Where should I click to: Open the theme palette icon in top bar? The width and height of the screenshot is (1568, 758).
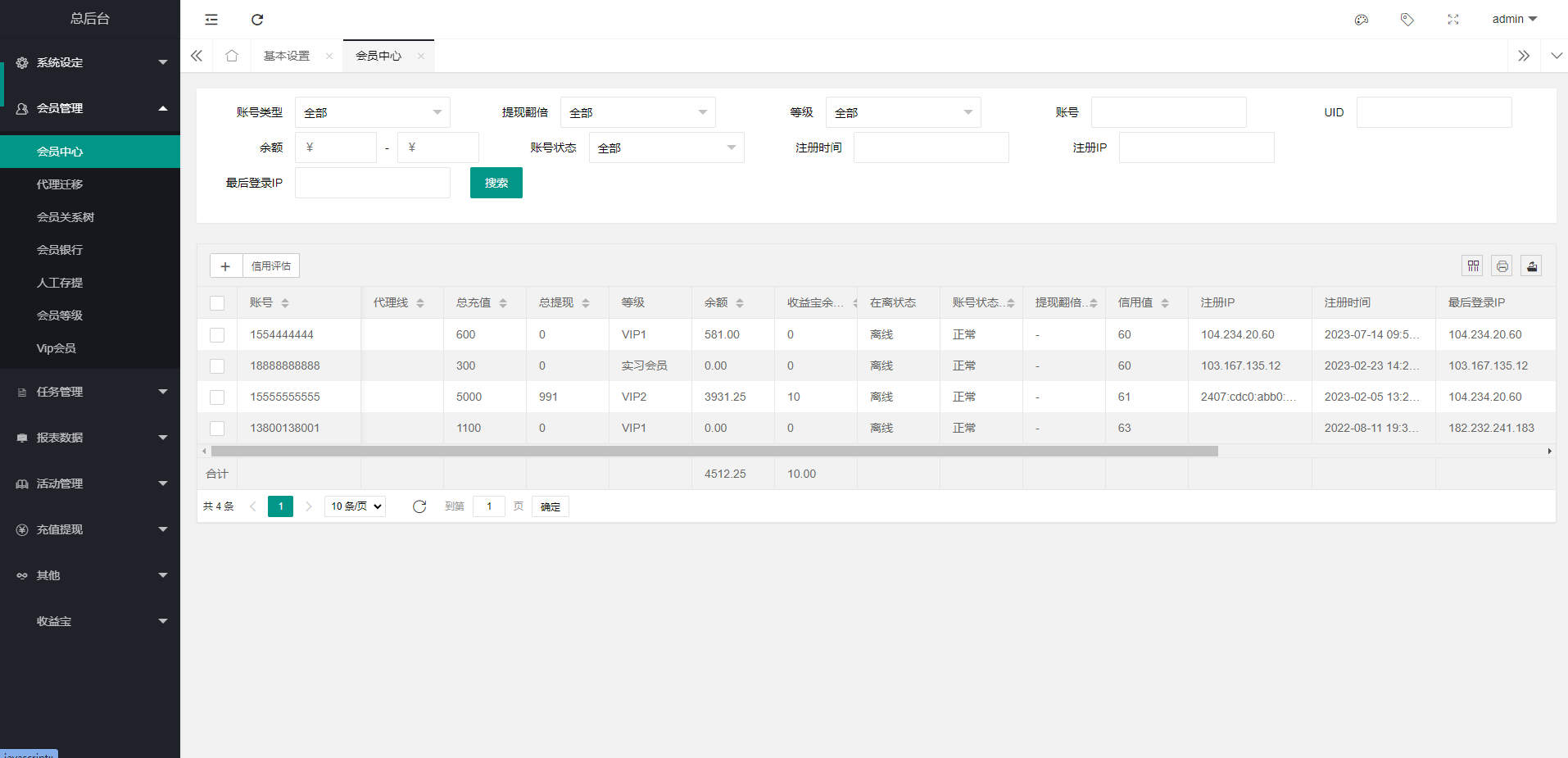coord(1362,19)
